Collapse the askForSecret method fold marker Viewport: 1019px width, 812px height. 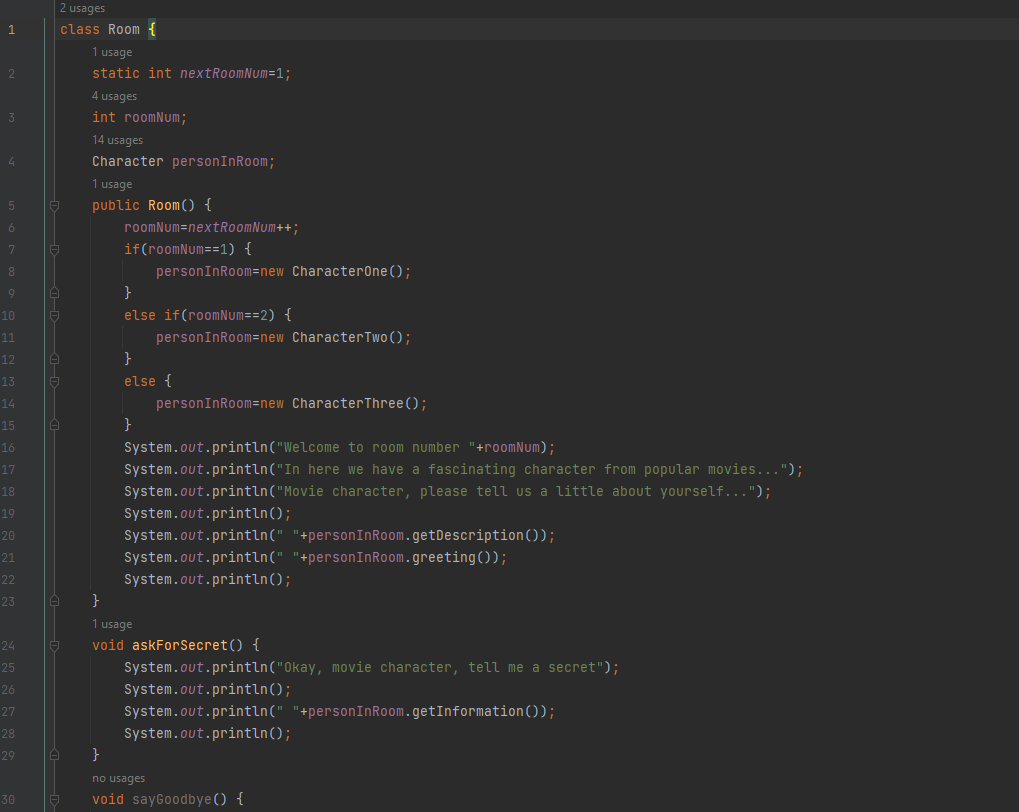[x=55, y=646]
